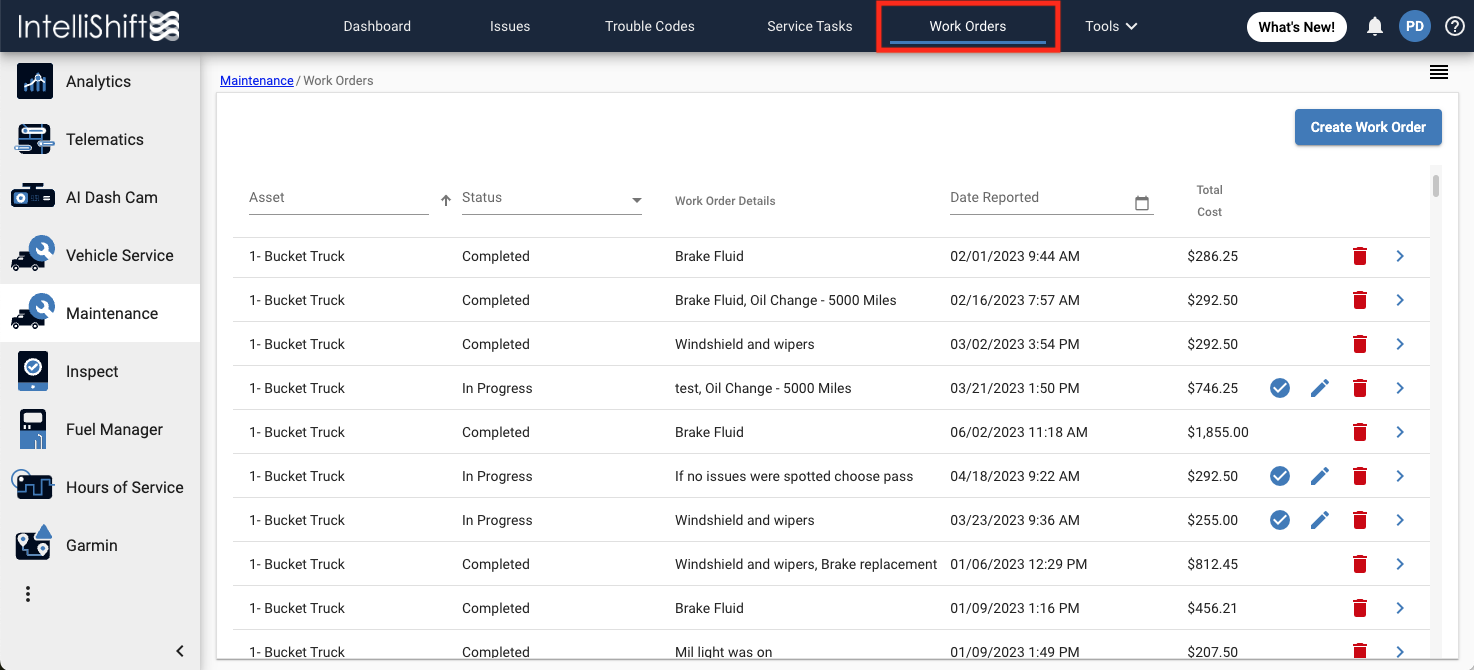Open AI Dash Cam from the sidebar

click(111, 197)
